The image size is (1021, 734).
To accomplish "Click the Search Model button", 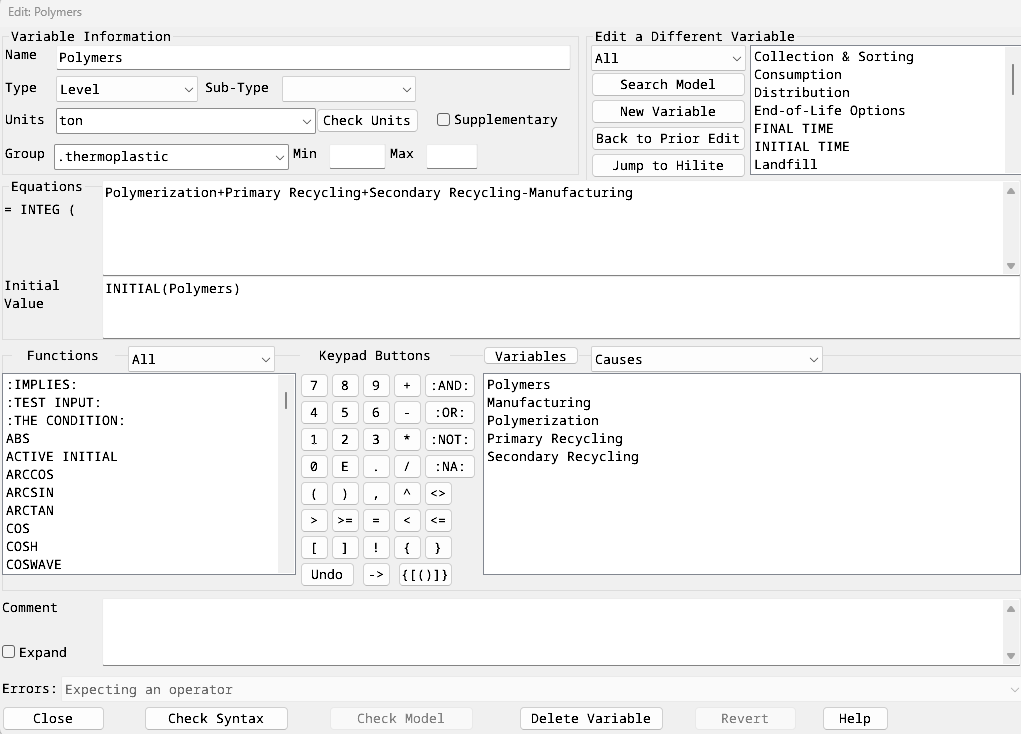I will click(x=668, y=85).
